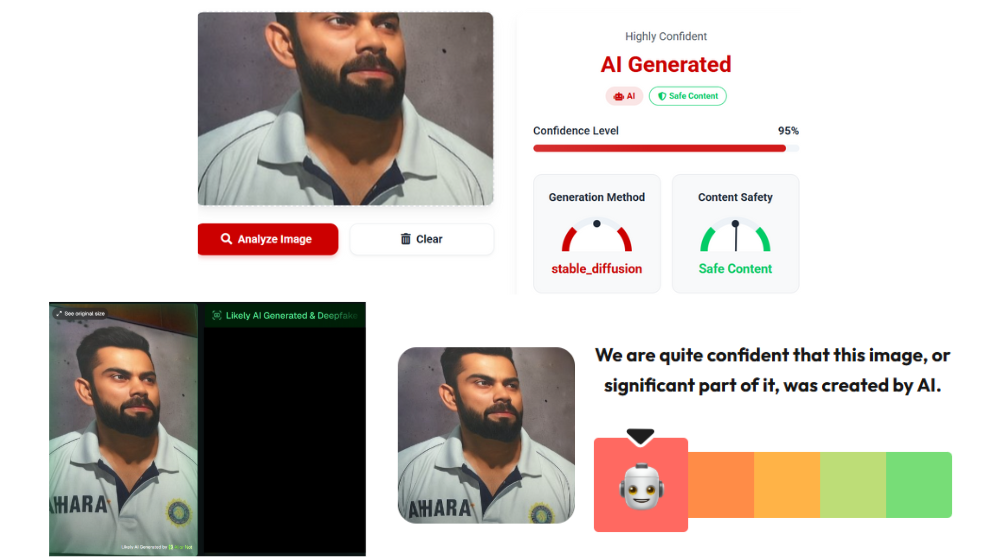Select the uploaded portrait preview at top

[346, 109]
